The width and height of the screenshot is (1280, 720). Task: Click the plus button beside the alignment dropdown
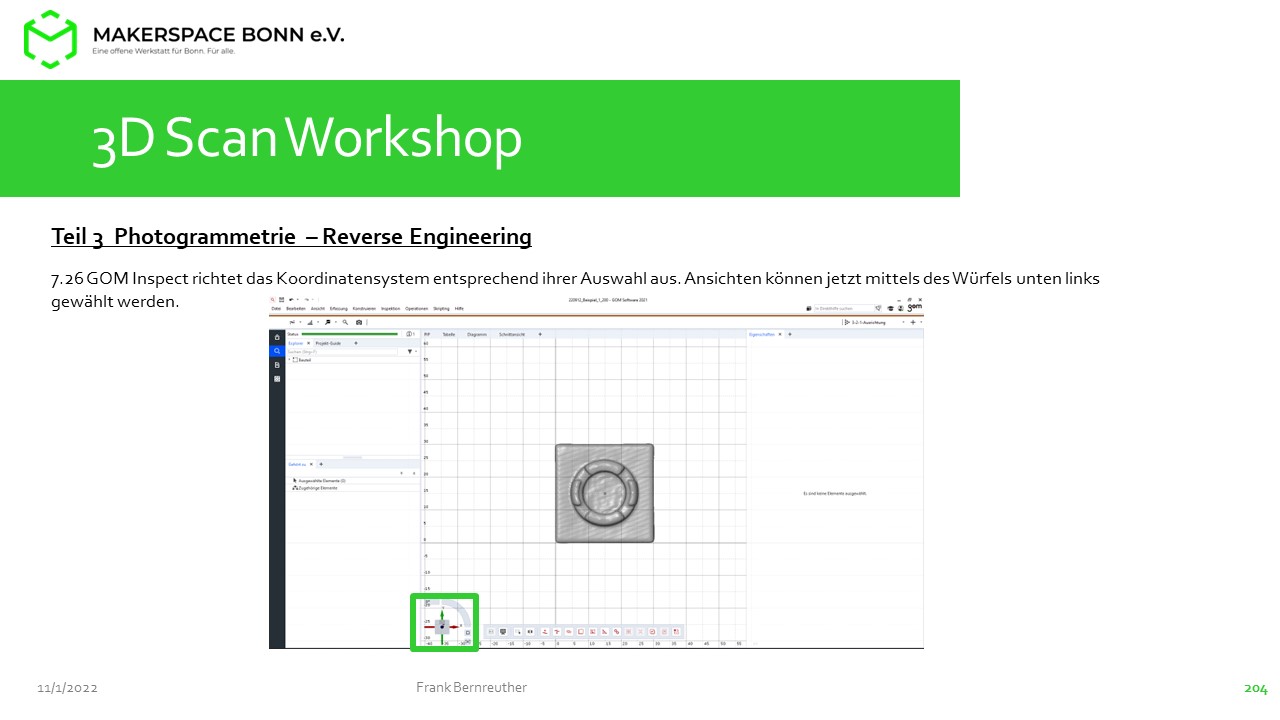pos(913,322)
